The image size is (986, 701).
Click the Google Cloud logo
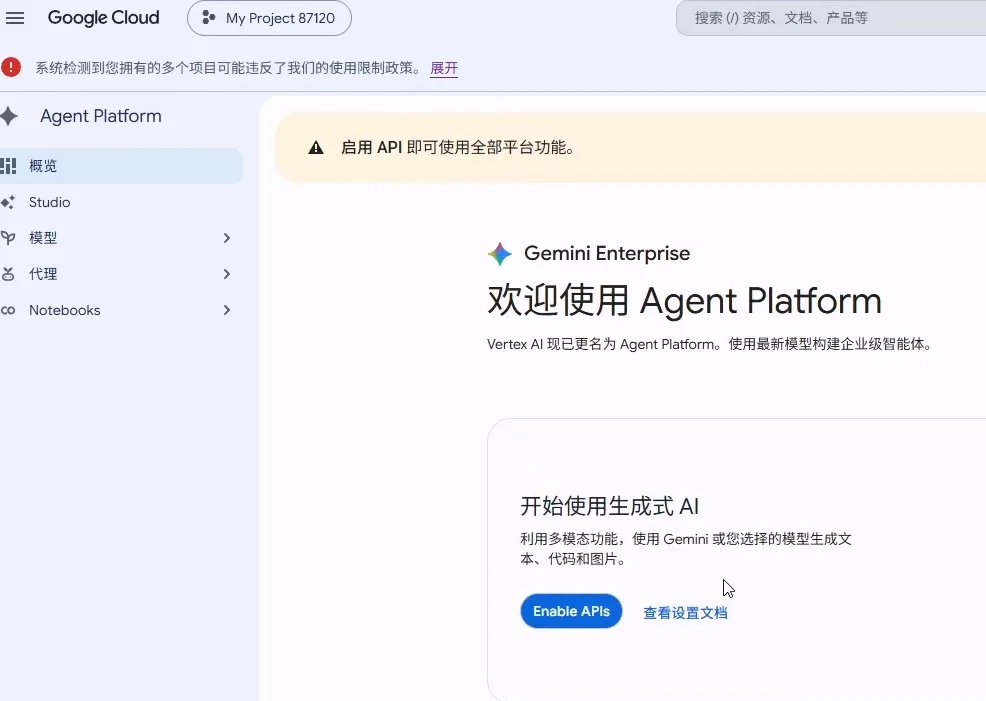(x=104, y=18)
